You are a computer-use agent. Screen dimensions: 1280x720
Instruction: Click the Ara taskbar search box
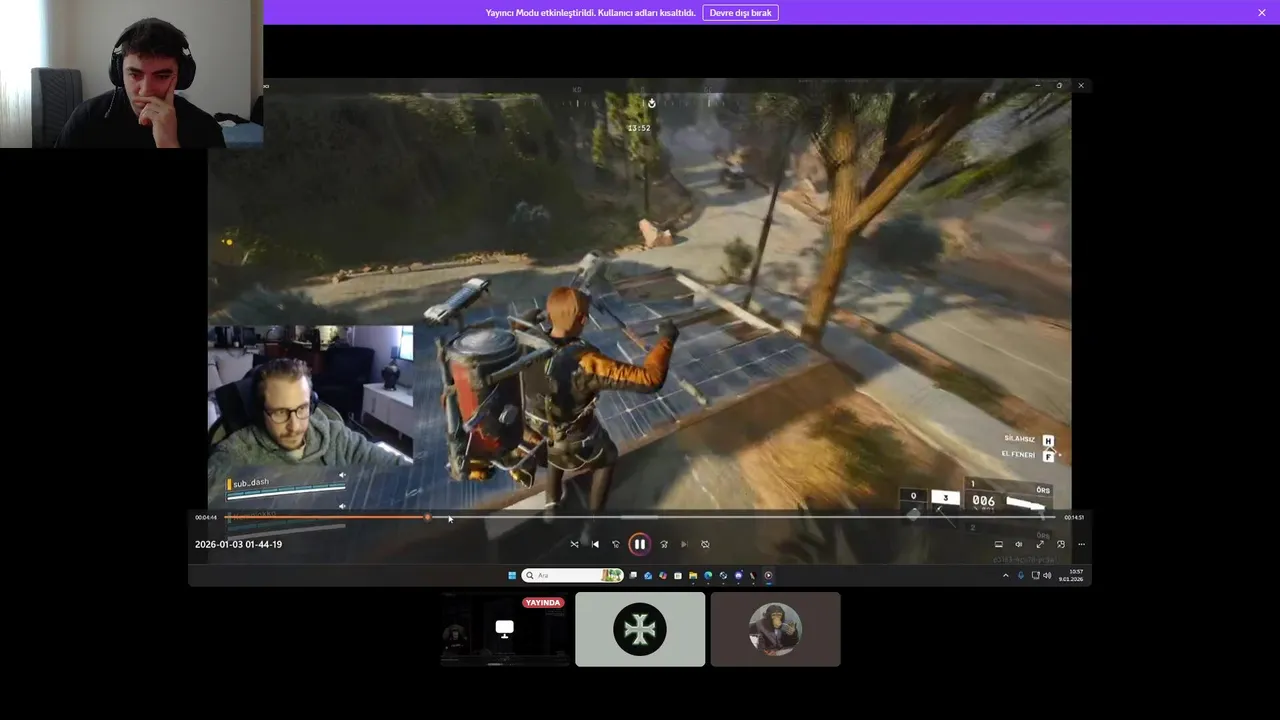click(x=572, y=575)
